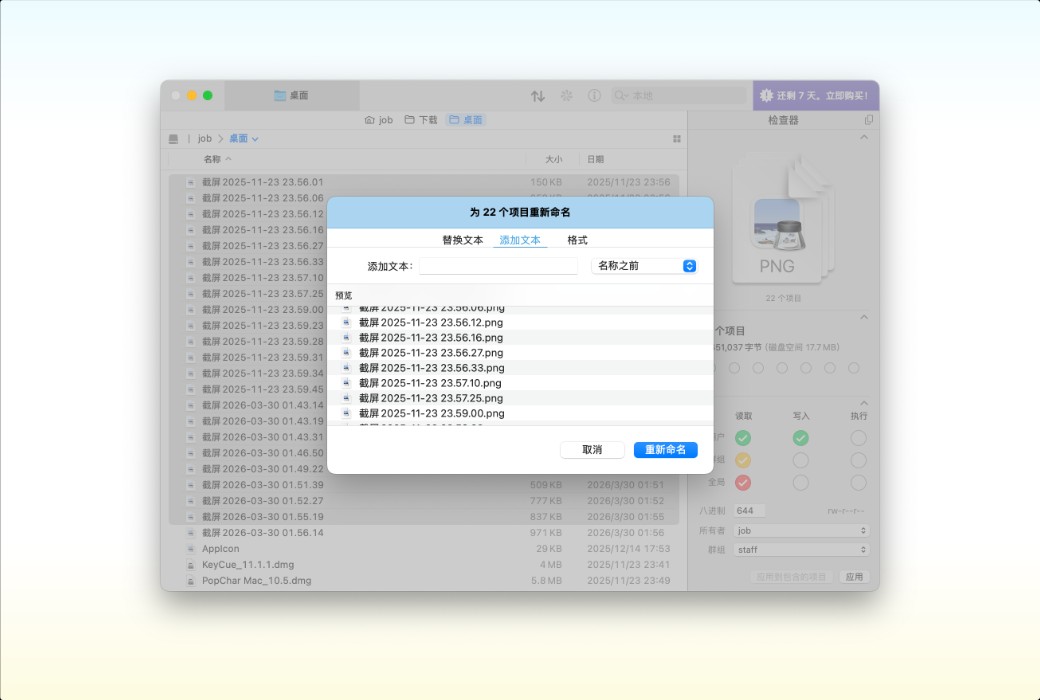1040x700 pixels.
Task: Click the 下载 folder icon in the tab bar
Action: click(408, 118)
